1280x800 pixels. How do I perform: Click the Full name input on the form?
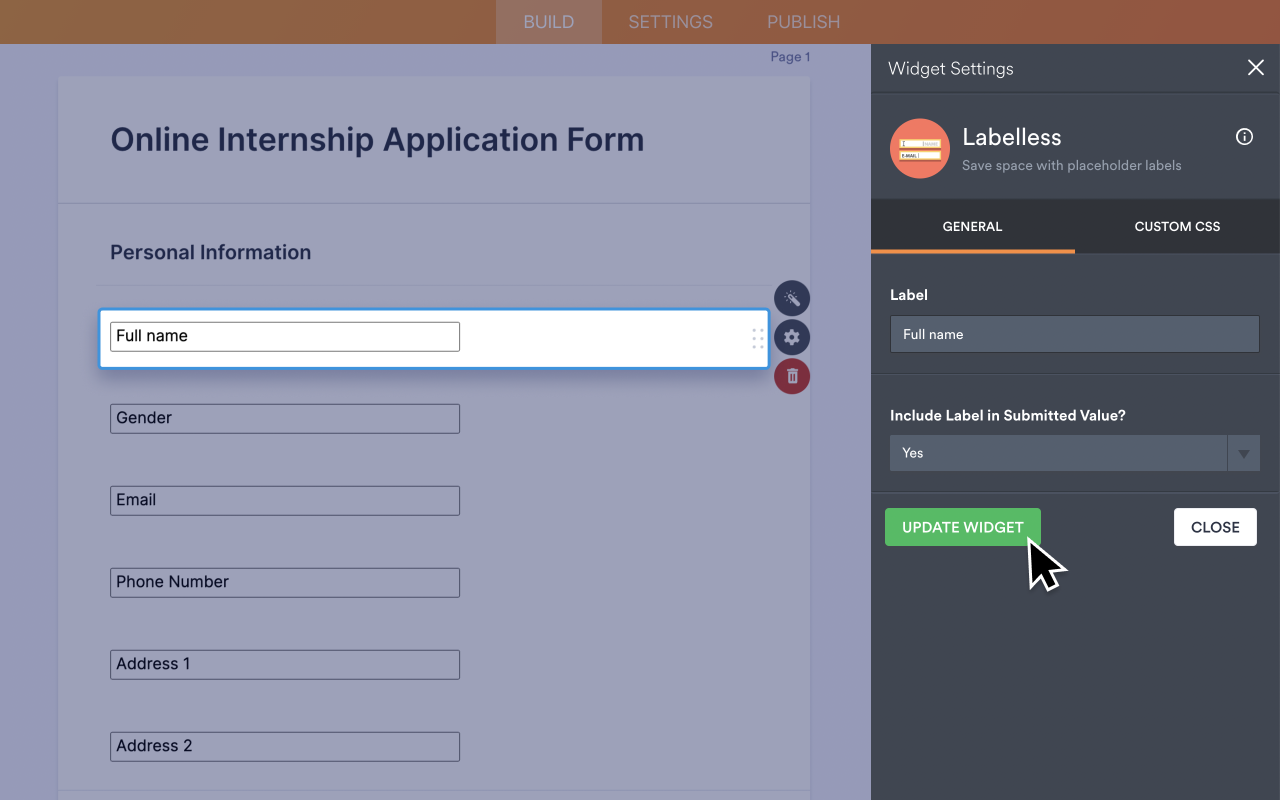tap(284, 336)
